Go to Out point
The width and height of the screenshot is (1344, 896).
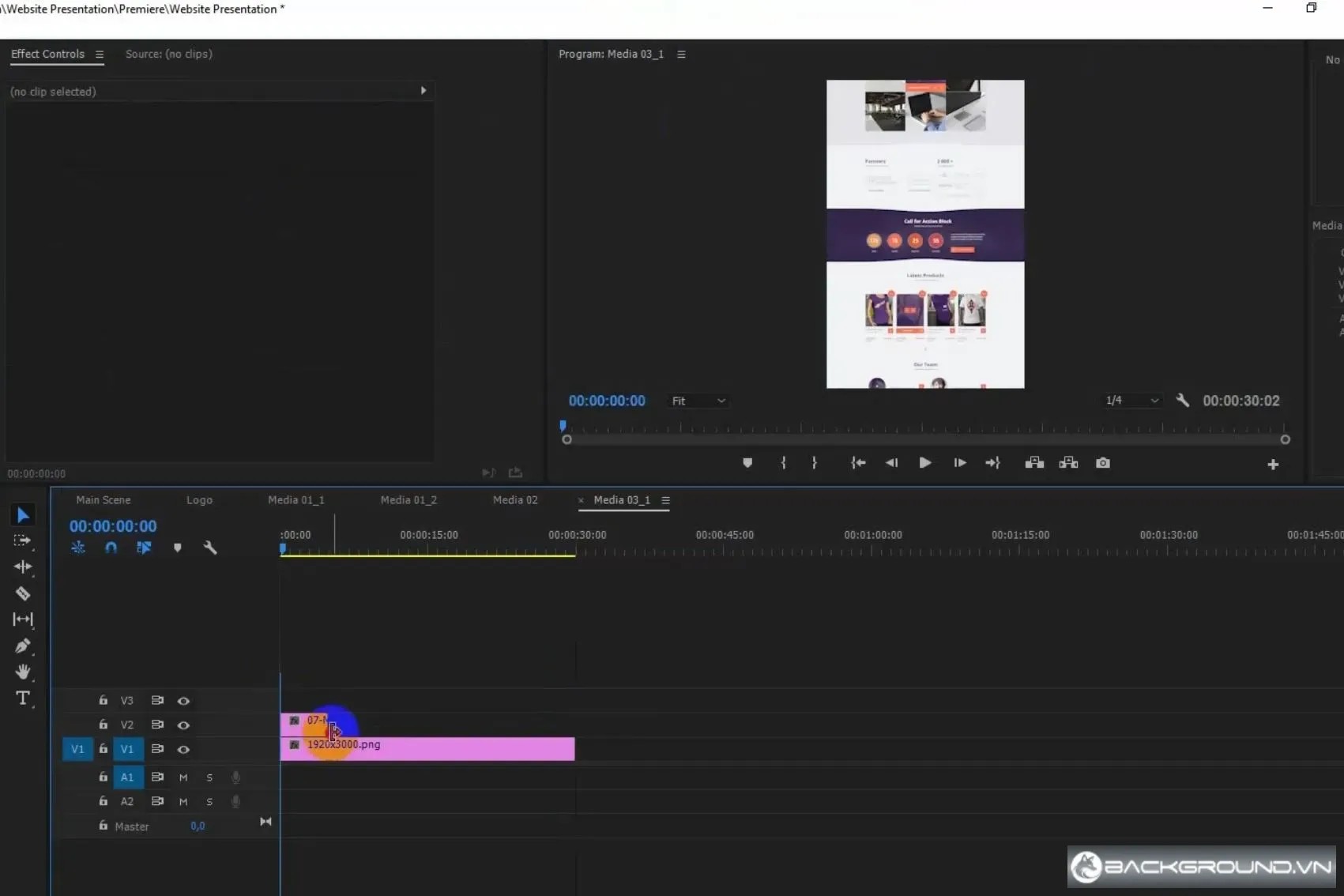click(993, 463)
